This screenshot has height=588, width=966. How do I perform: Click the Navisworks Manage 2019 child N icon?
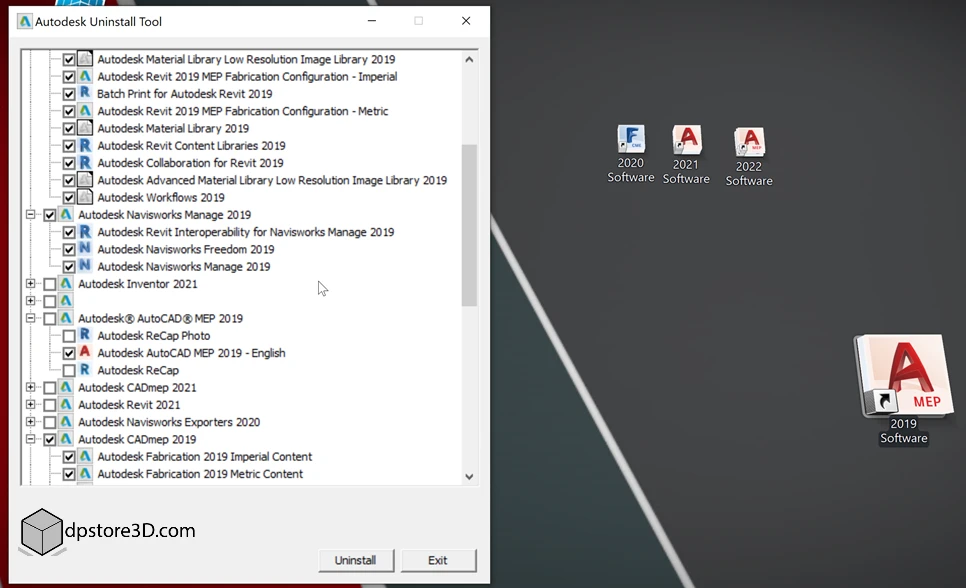pyautogui.click(x=85, y=266)
